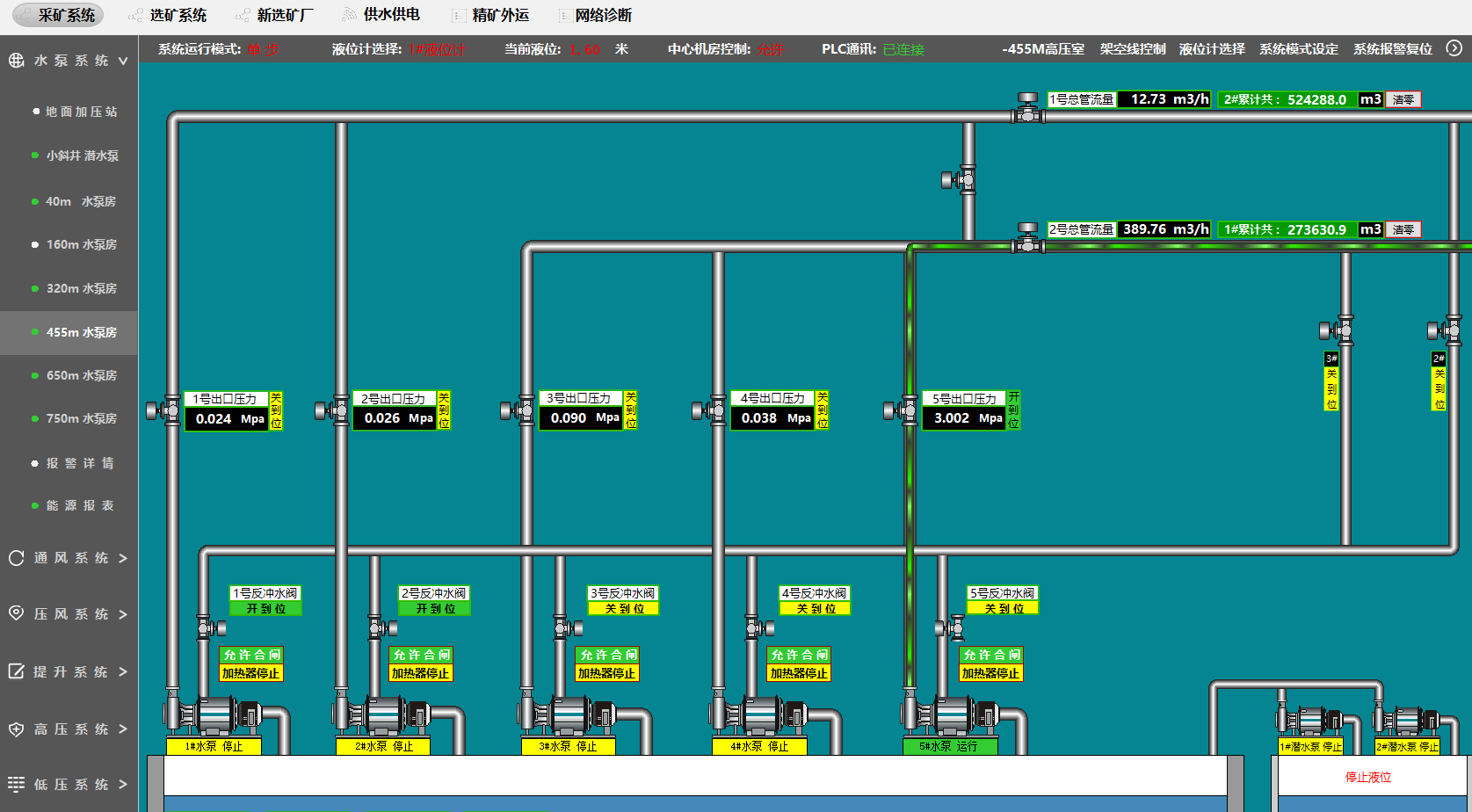
Task: Expand the 通风系统 sidebar group
Action: point(69,558)
